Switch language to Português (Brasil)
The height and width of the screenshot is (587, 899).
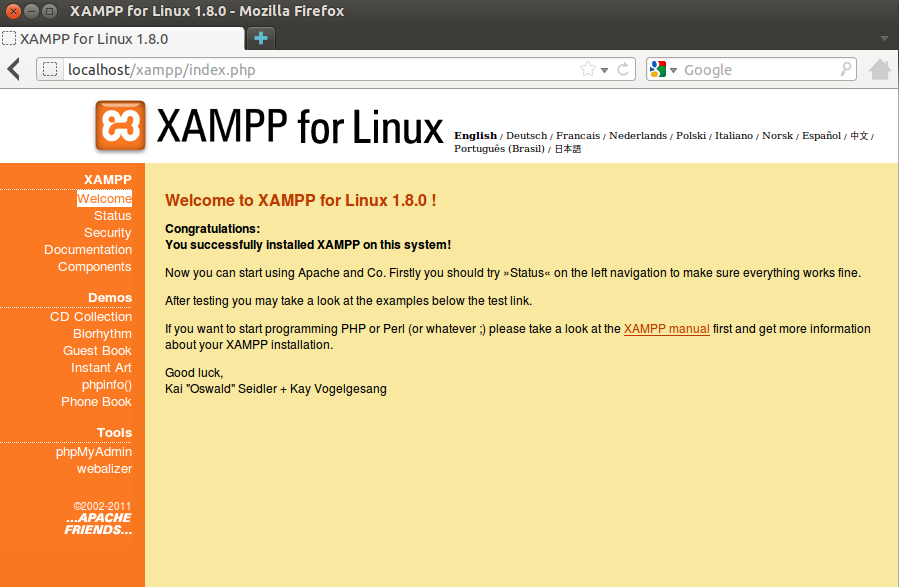pyautogui.click(x=499, y=148)
